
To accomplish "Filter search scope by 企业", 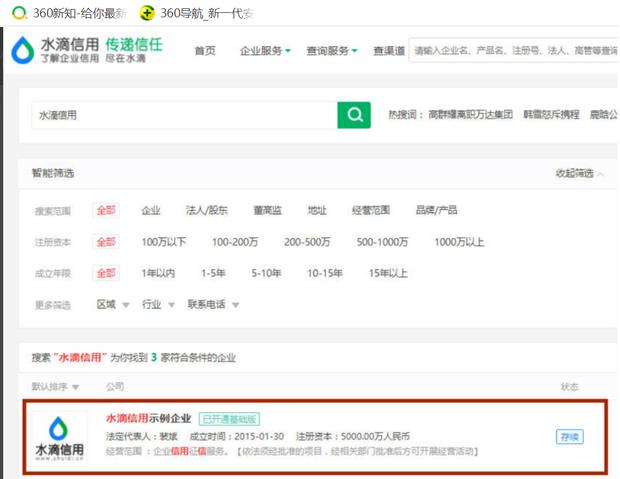I will click(151, 210).
